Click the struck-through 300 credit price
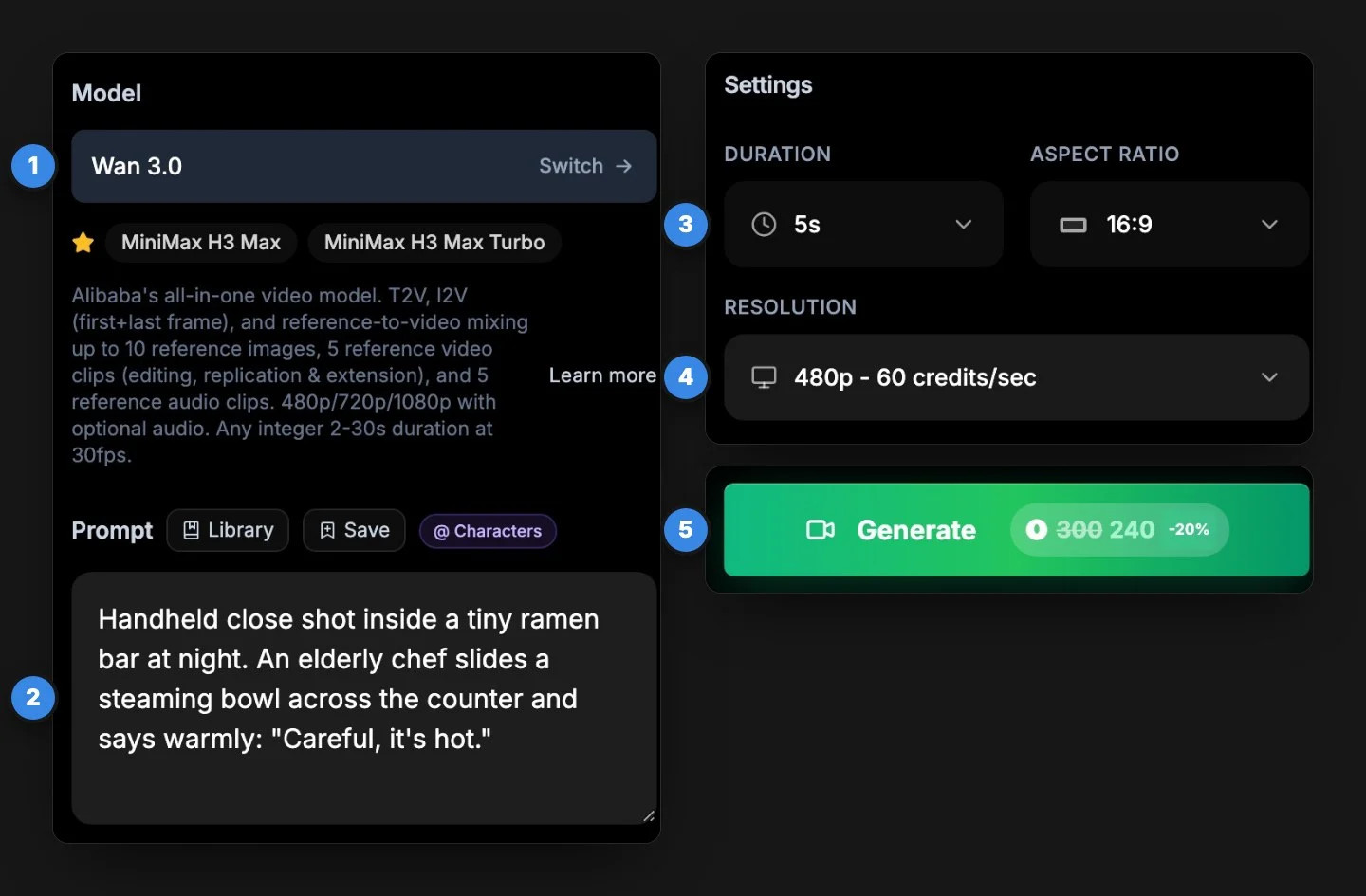The width and height of the screenshot is (1366, 896). point(1080,530)
